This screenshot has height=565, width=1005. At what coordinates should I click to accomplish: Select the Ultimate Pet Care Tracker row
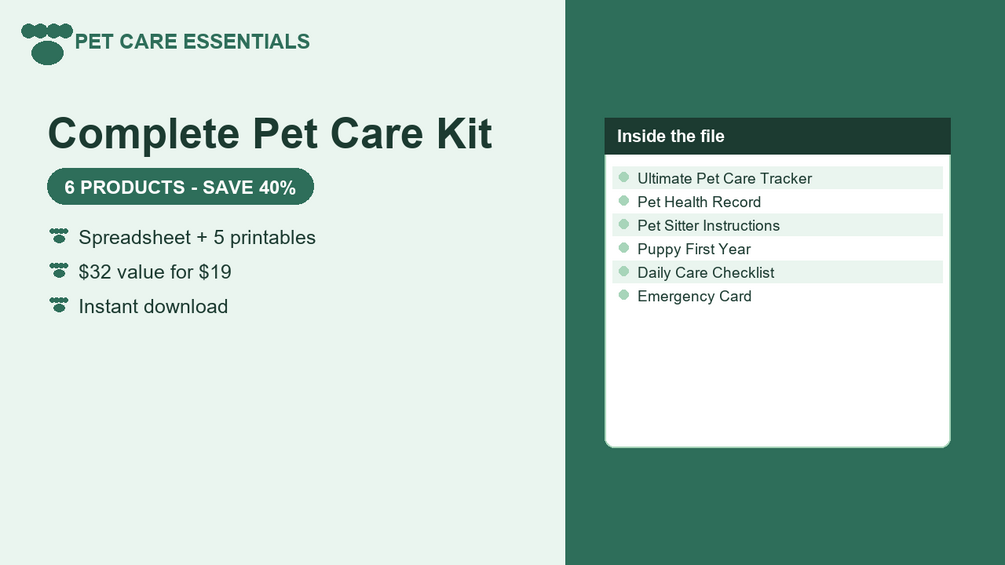click(x=777, y=178)
